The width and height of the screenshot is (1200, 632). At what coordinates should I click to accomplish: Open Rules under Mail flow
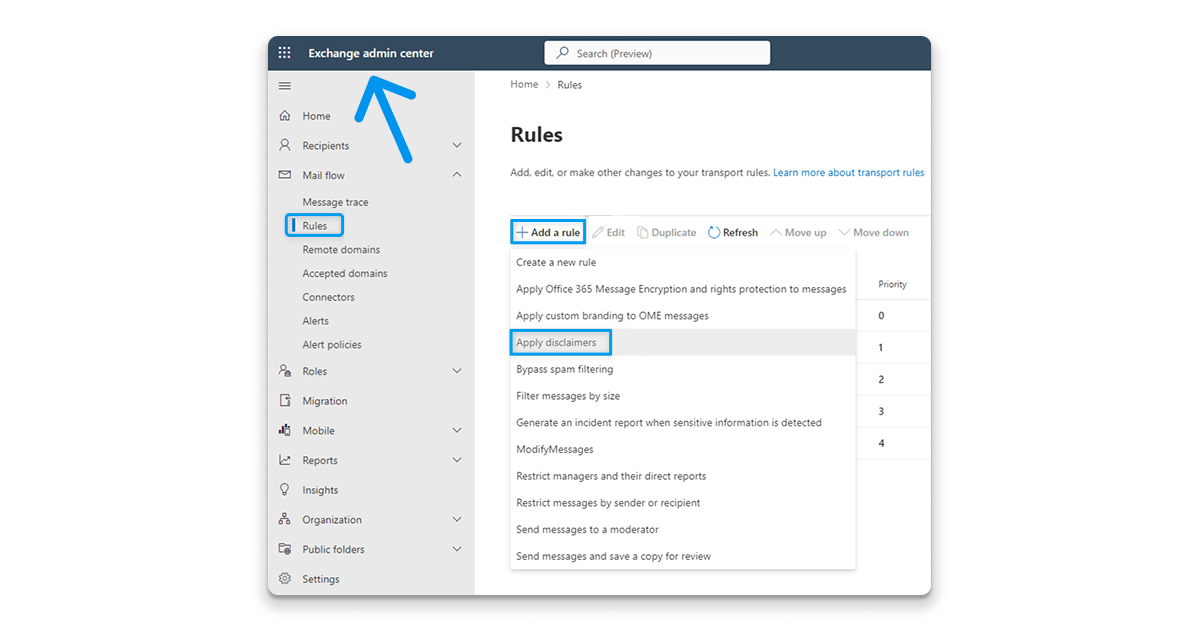pyautogui.click(x=314, y=226)
